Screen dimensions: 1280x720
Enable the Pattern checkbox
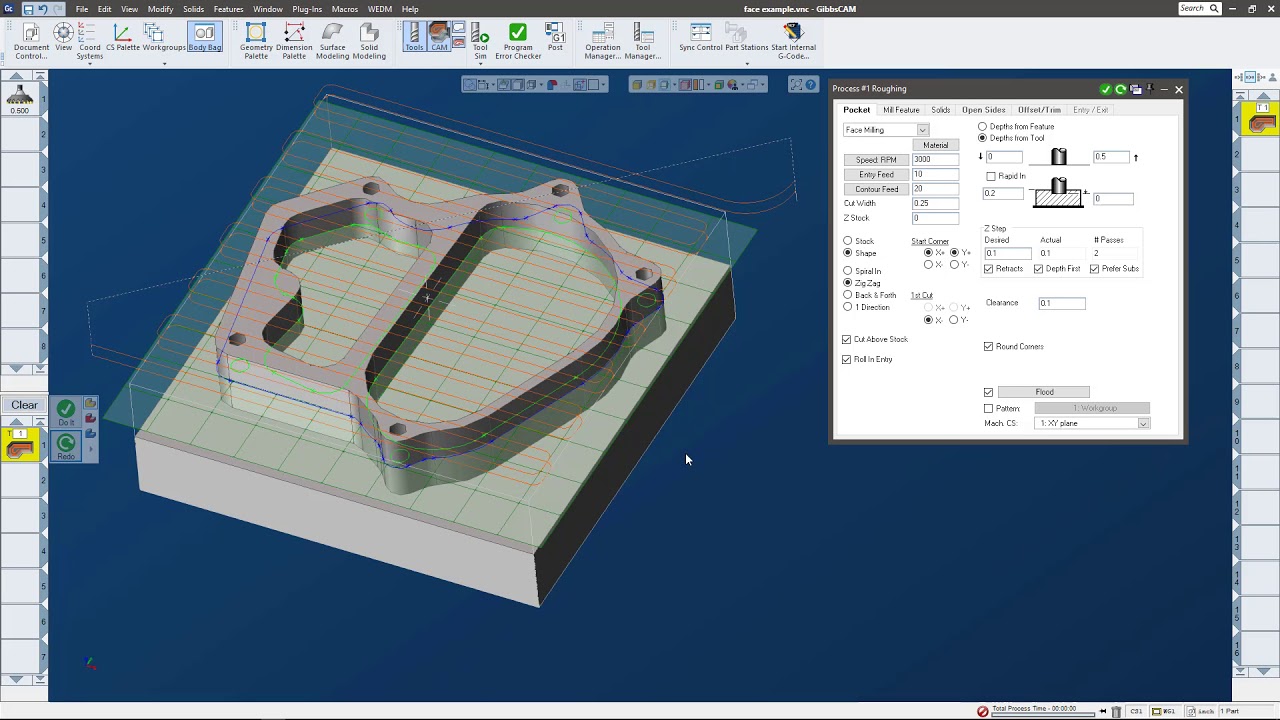click(989, 409)
